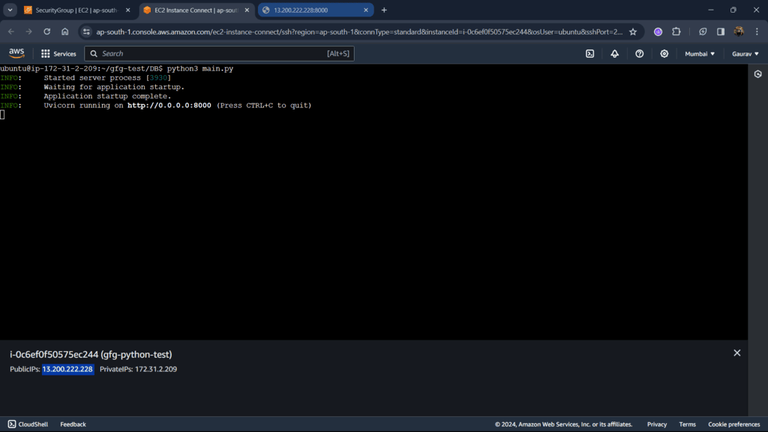Open the notifications bell icon
The image size is (768, 432).
[x=614, y=54]
